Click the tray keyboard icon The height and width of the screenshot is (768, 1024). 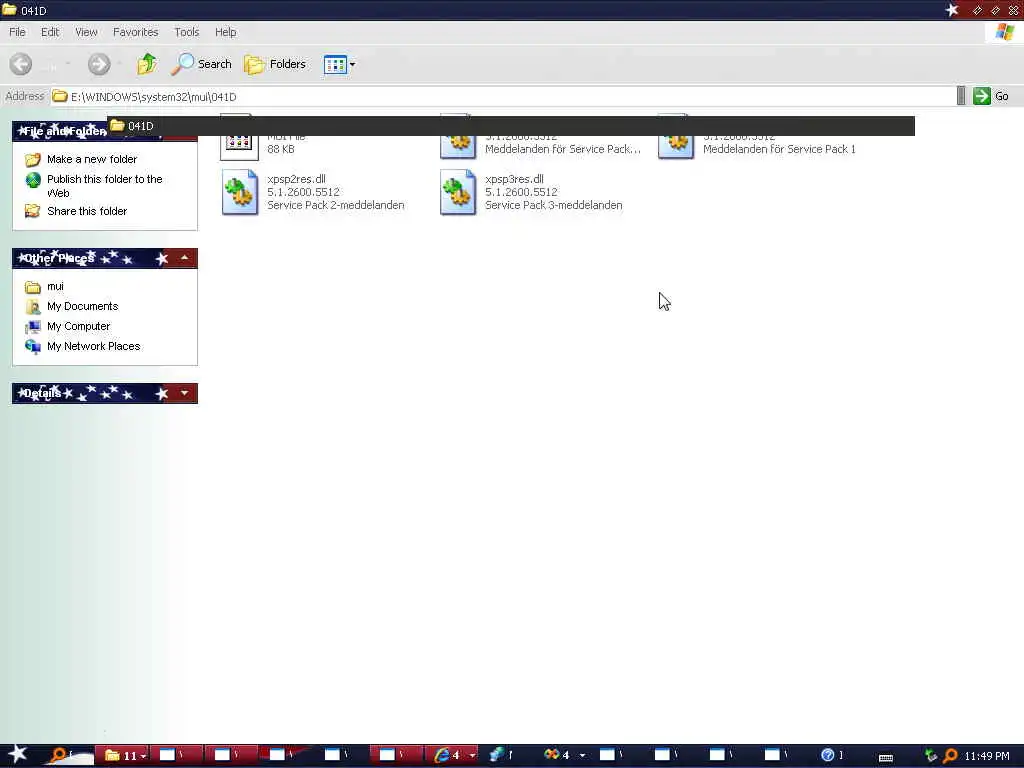click(x=886, y=758)
